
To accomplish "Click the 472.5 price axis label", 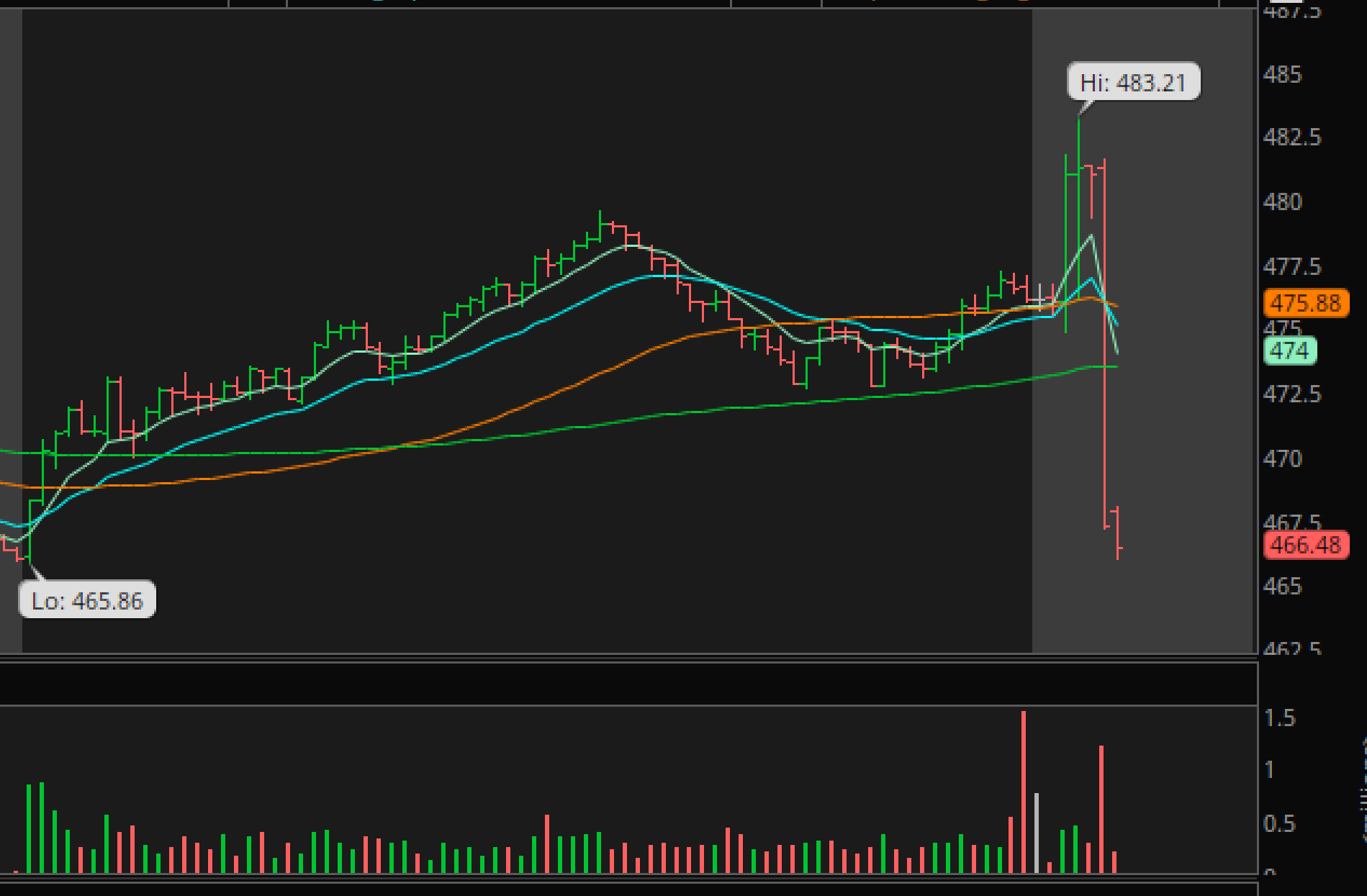I will (1292, 394).
